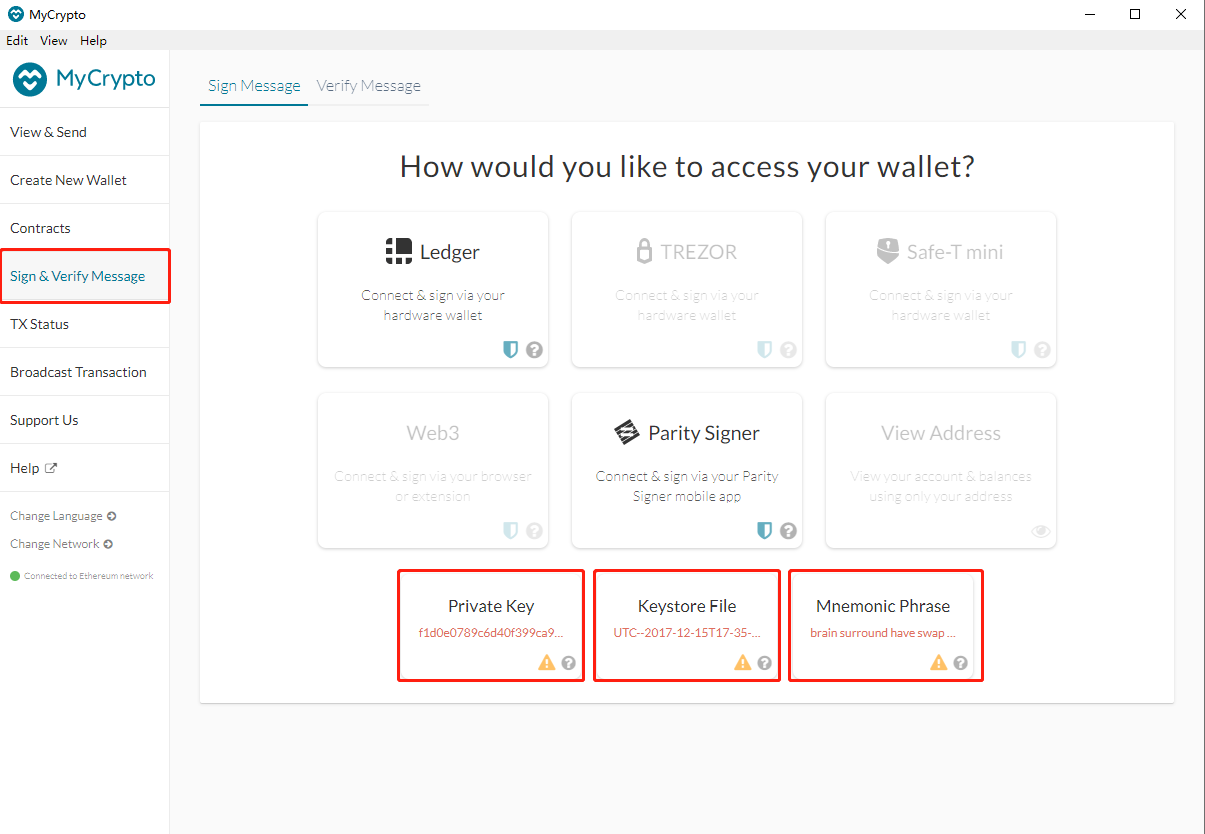Click the green Ethereum network connection indicator
This screenshot has width=1205, height=834.
pyautogui.click(x=15, y=576)
